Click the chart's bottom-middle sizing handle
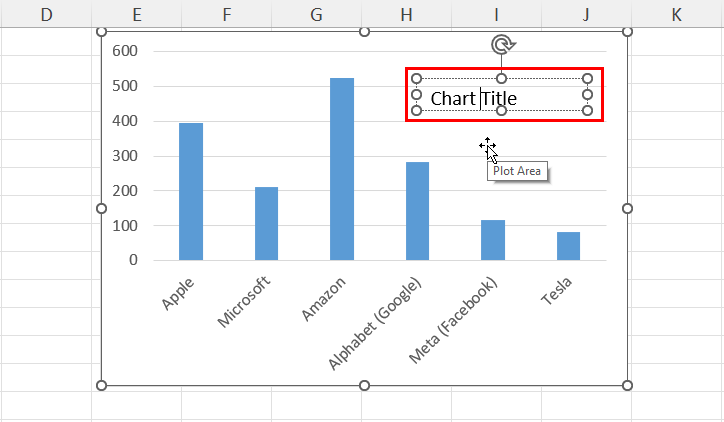This screenshot has width=724, height=422. 364,386
